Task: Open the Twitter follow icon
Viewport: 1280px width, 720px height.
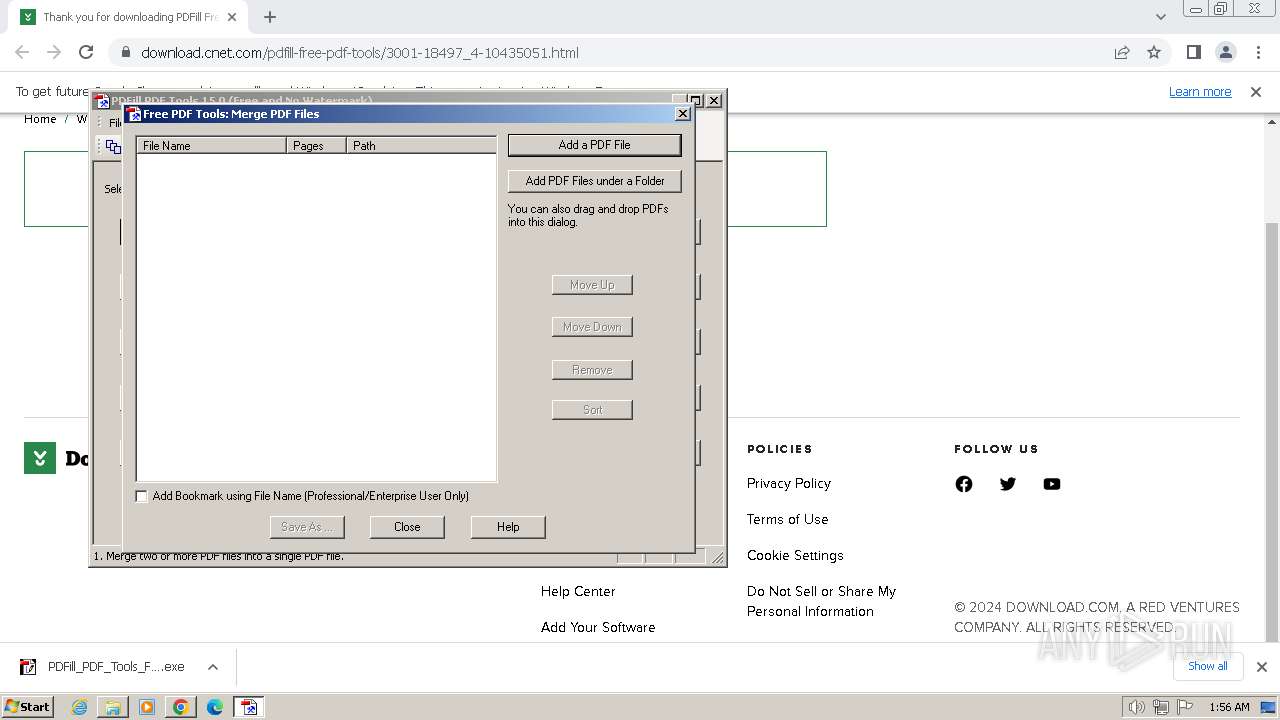Action: click(1008, 484)
